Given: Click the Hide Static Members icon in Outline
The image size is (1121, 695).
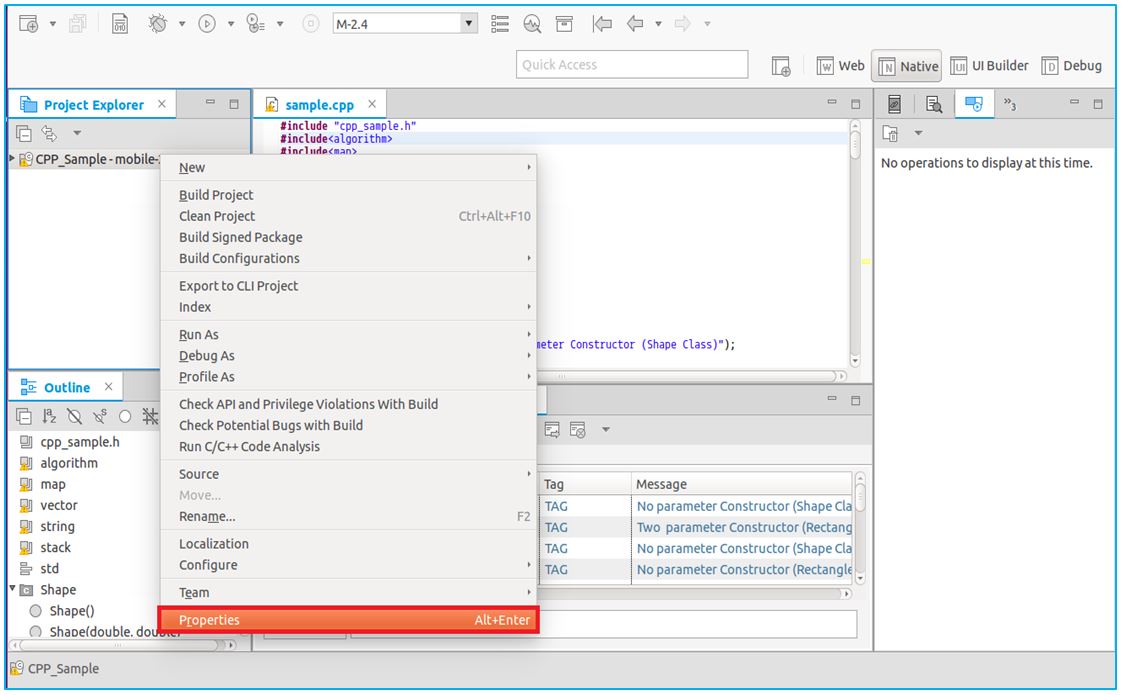Looking at the screenshot, I should pos(100,416).
